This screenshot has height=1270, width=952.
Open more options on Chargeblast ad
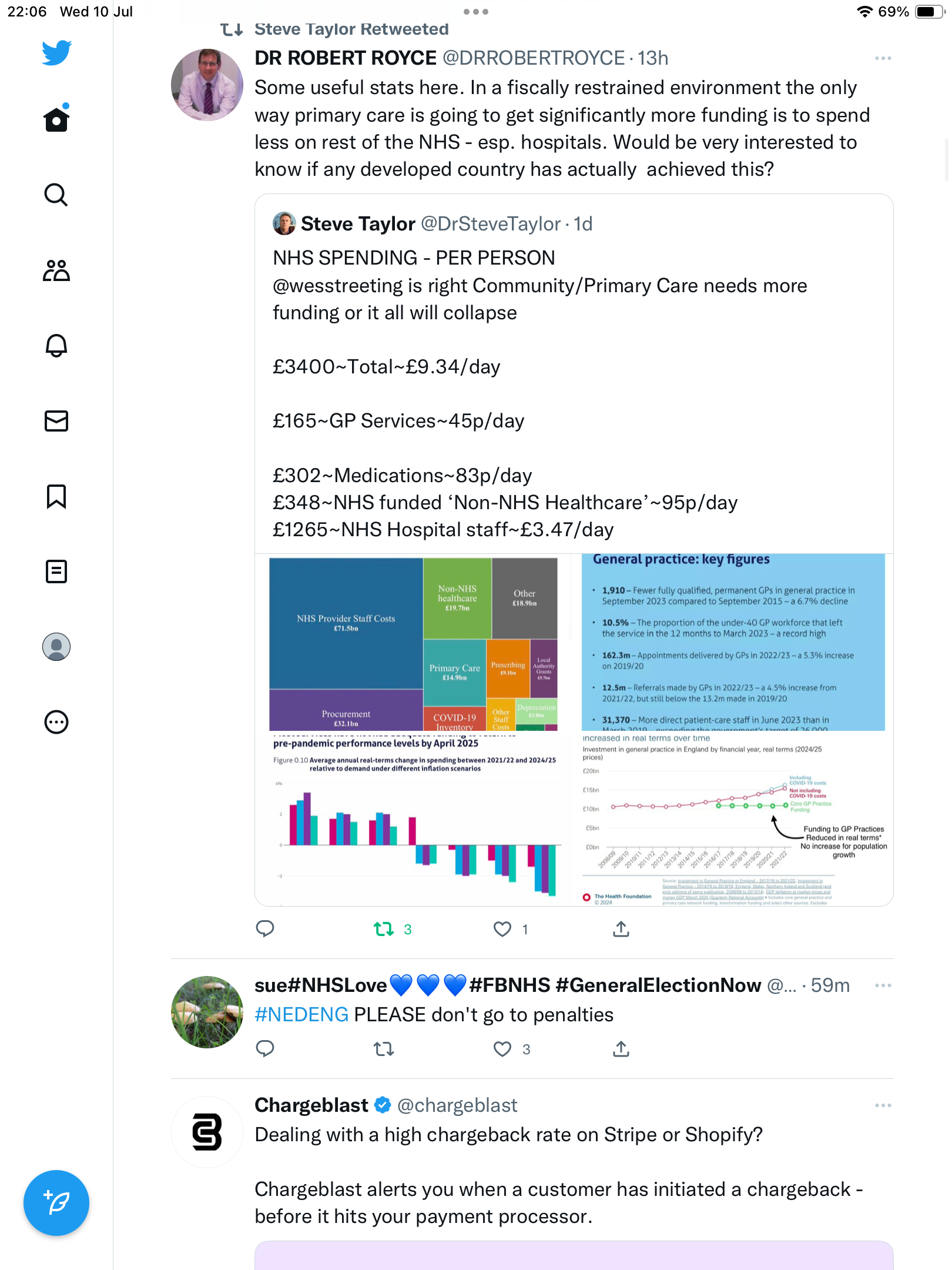(x=883, y=1105)
